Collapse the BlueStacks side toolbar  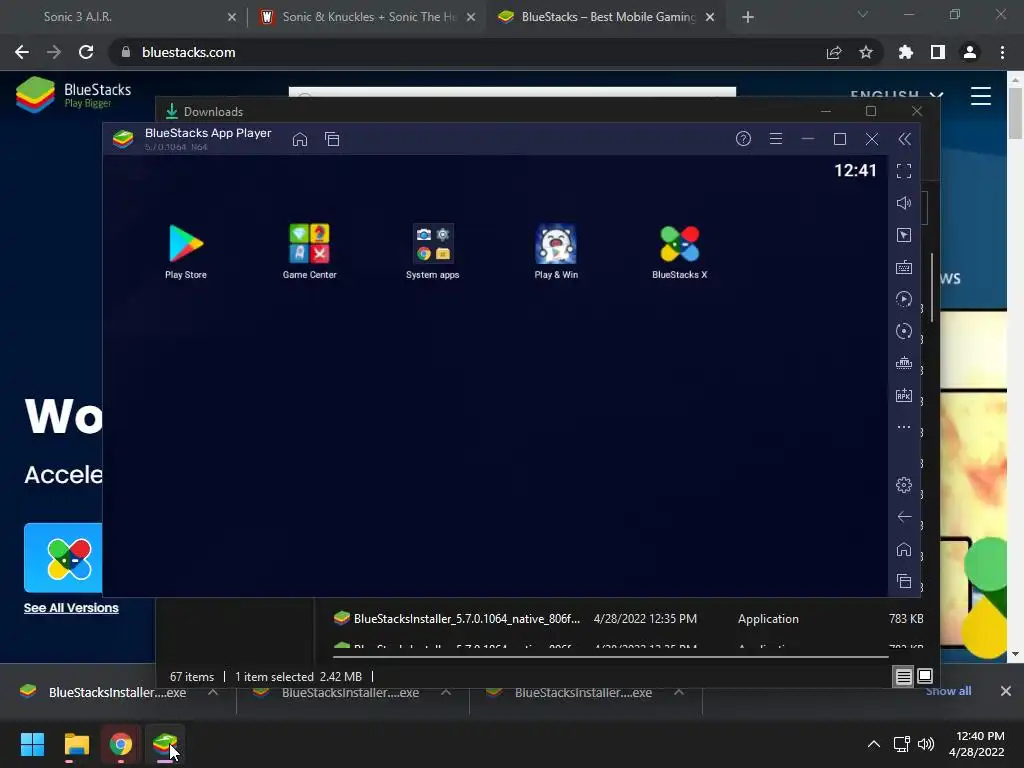click(x=904, y=138)
